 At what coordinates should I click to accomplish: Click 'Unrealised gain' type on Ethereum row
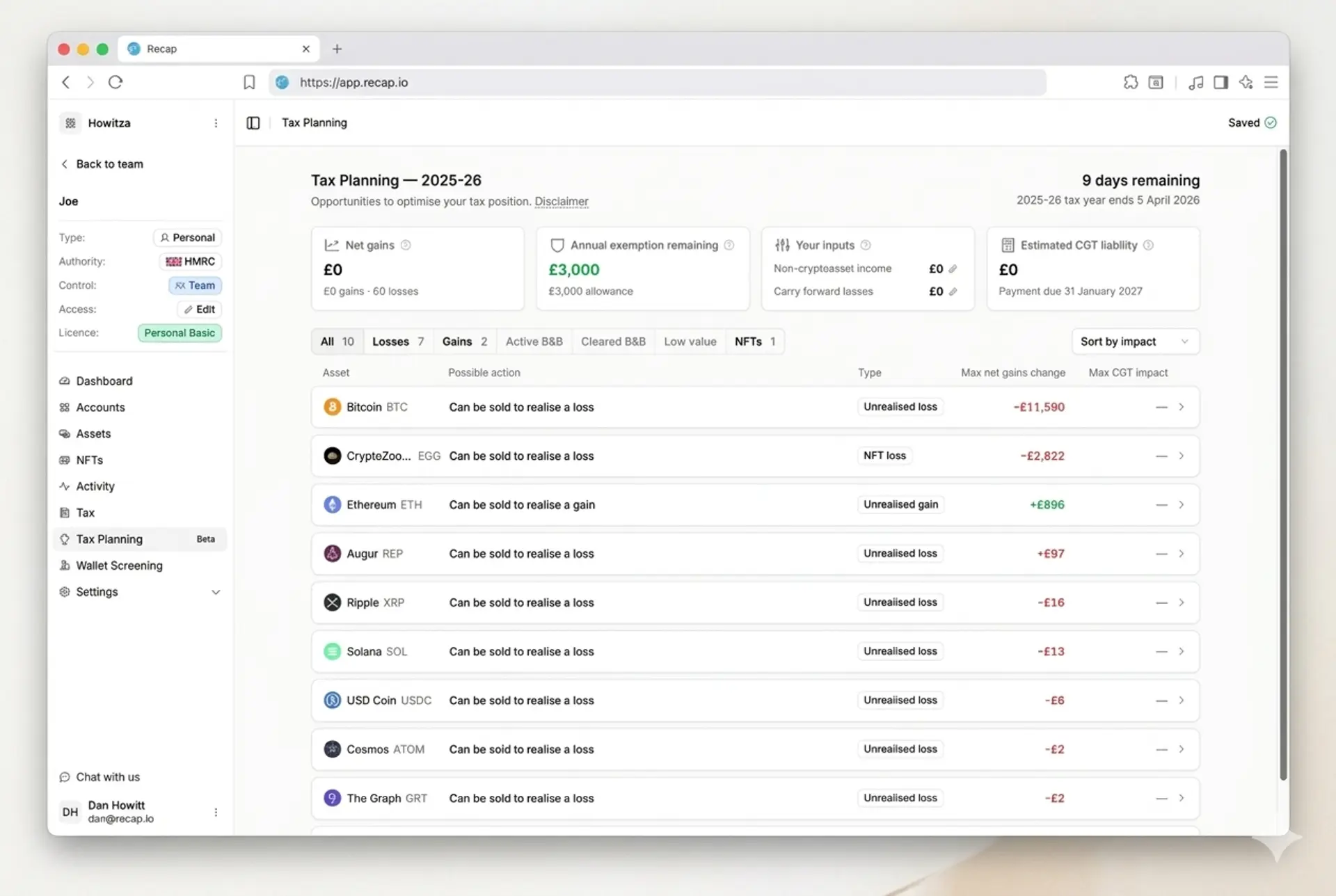click(900, 504)
